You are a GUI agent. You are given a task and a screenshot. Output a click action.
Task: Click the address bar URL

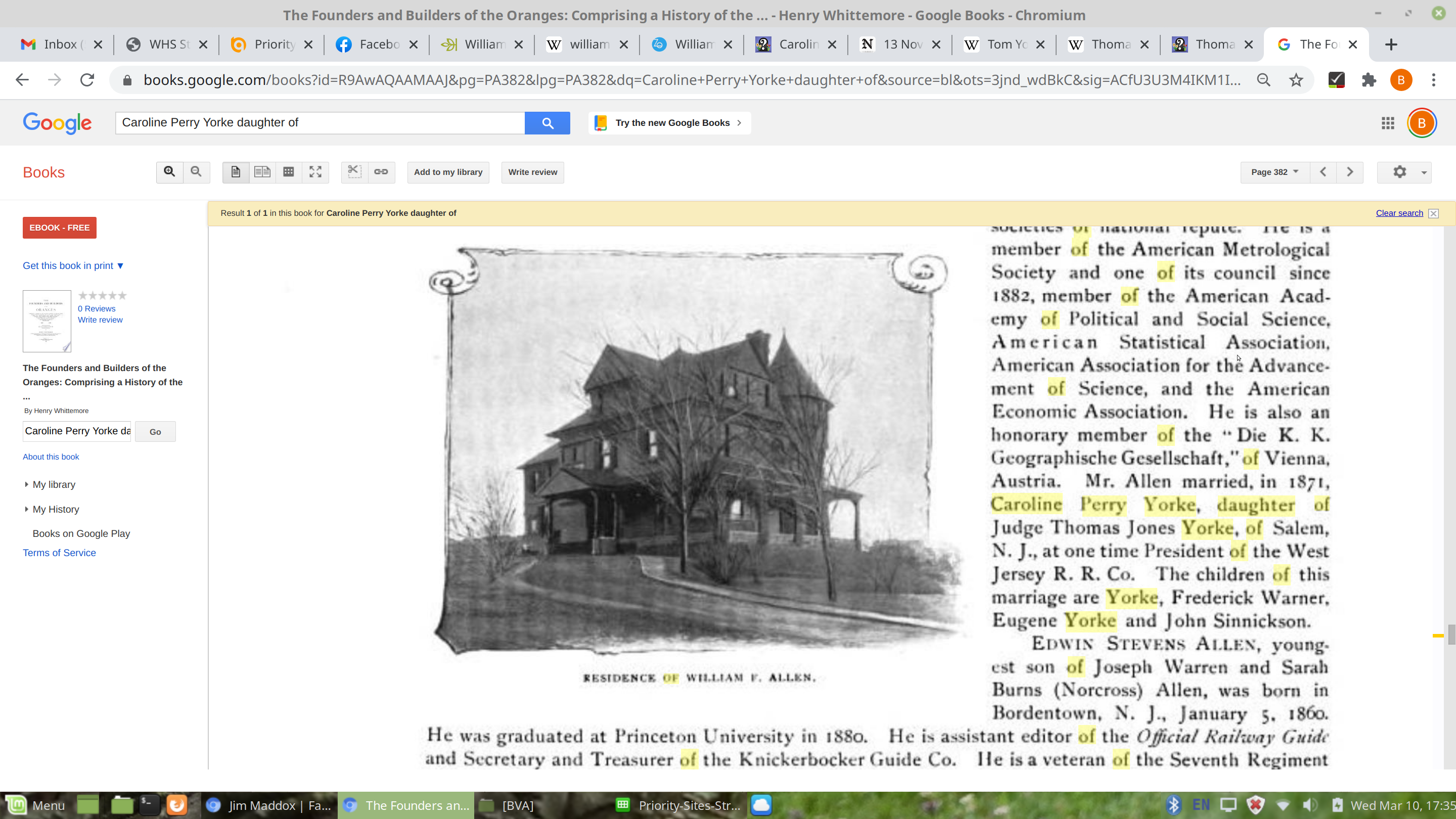pos(692,80)
